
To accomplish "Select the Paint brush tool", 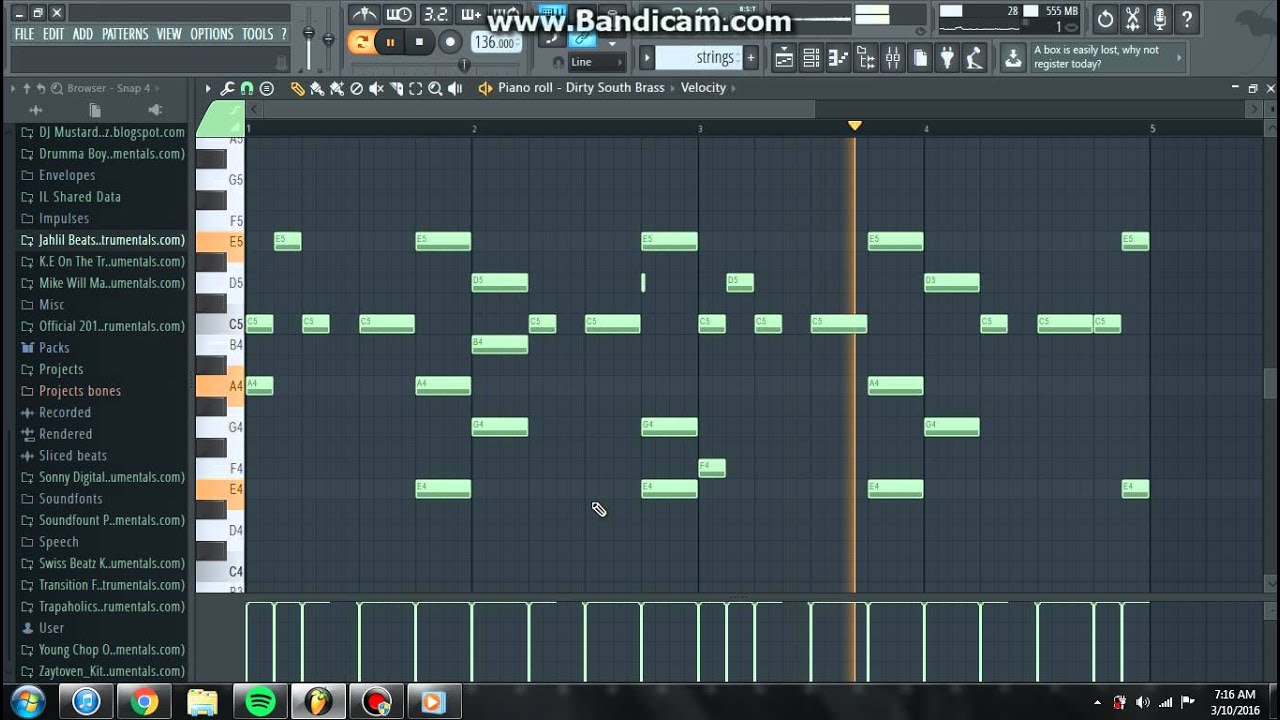I will [316, 88].
